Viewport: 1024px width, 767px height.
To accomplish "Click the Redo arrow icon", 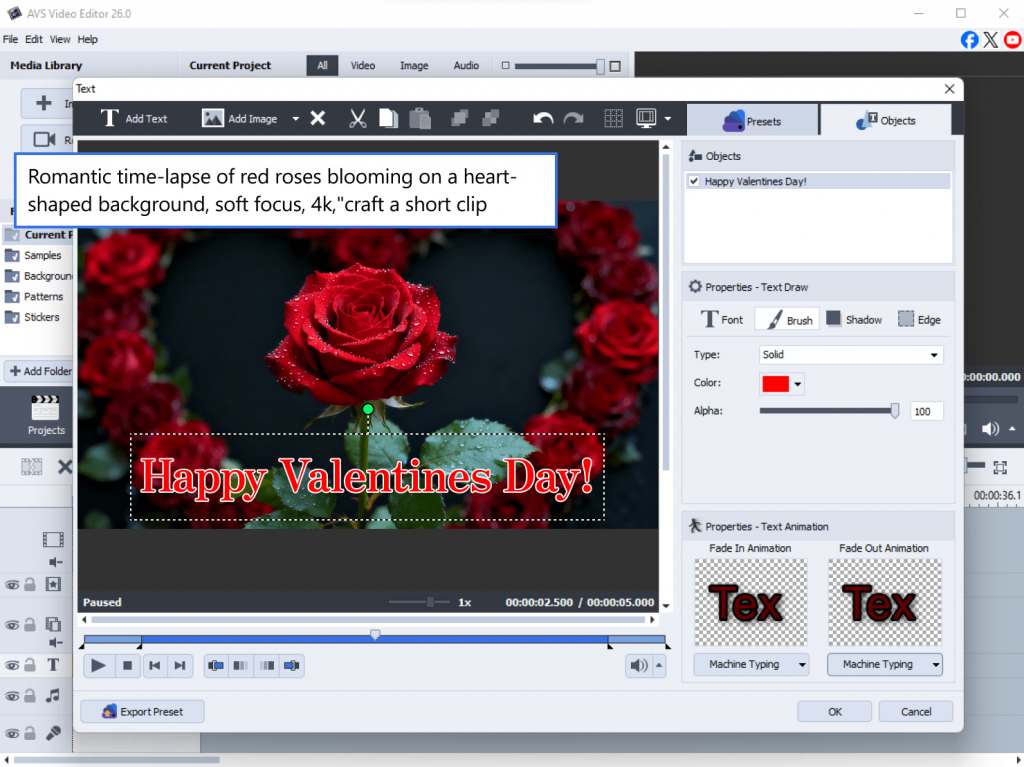I will point(573,118).
